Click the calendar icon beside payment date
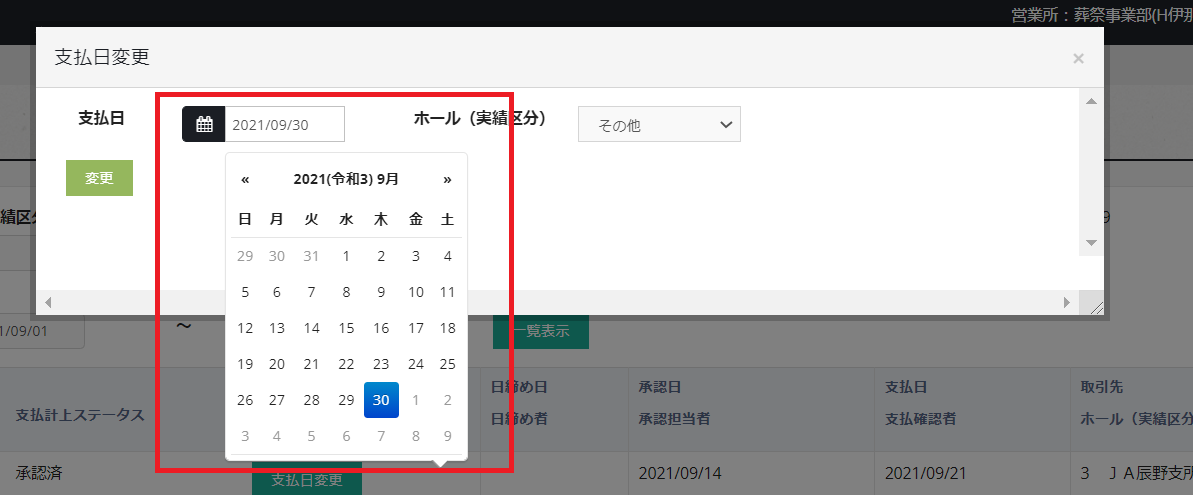This screenshot has height=495, width=1193. click(204, 125)
